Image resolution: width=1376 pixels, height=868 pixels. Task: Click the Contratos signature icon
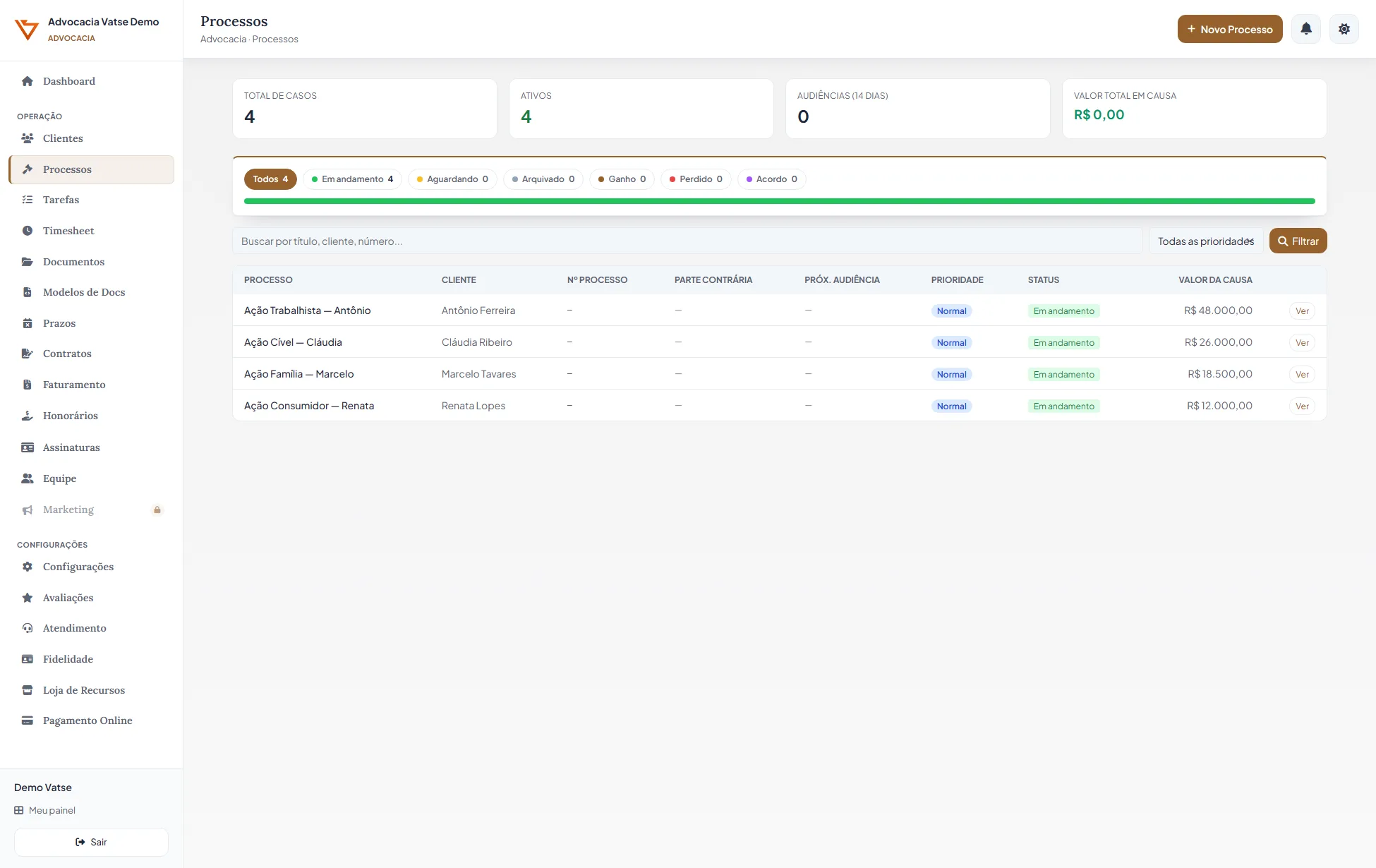(28, 354)
